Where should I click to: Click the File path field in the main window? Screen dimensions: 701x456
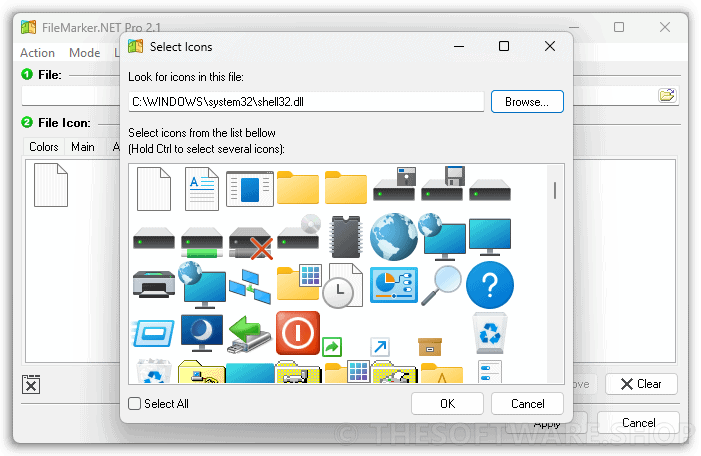coord(71,96)
